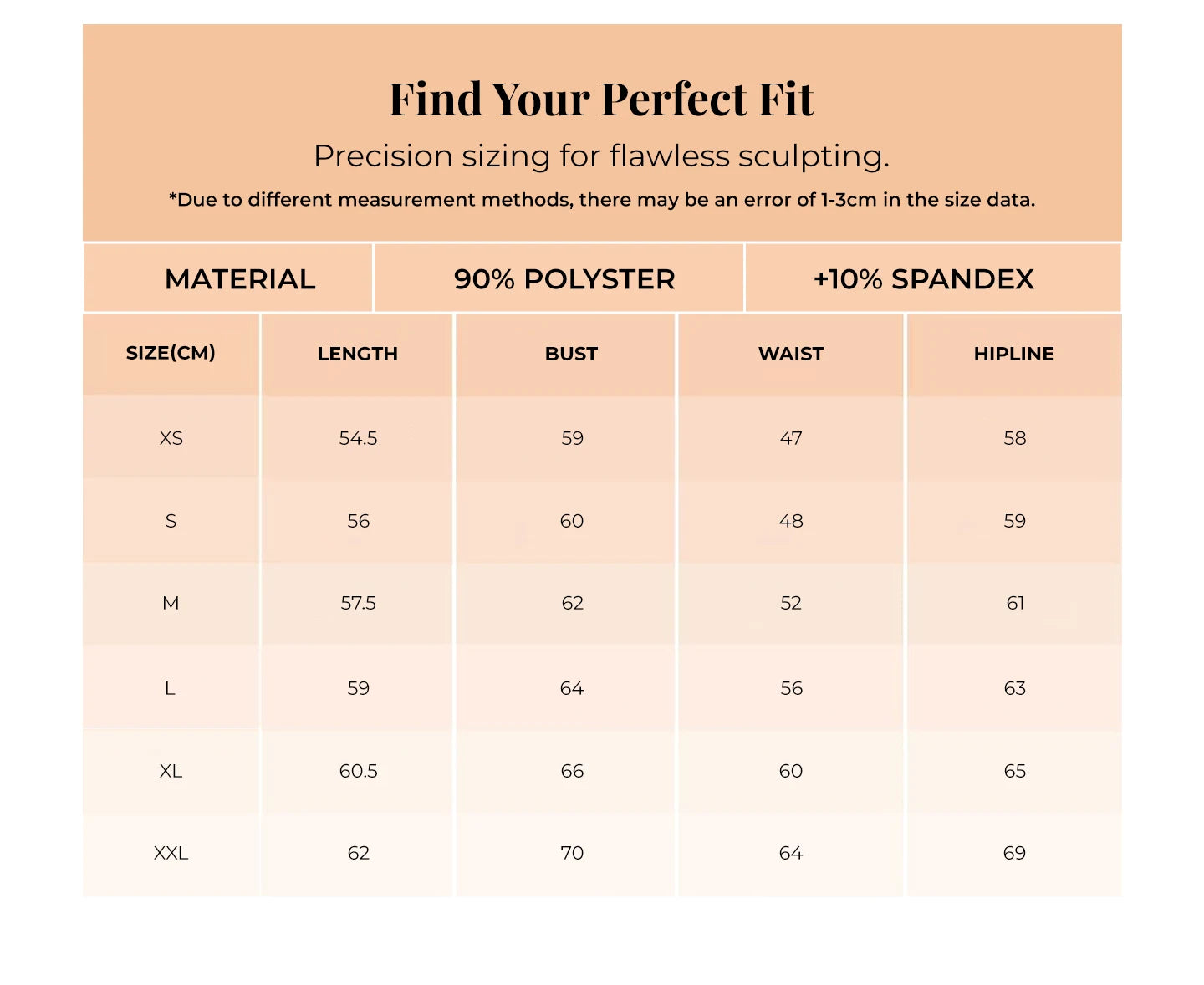This screenshot has height=985, width=1204.
Task: Click the XXL bust value 70
Action: (x=573, y=853)
